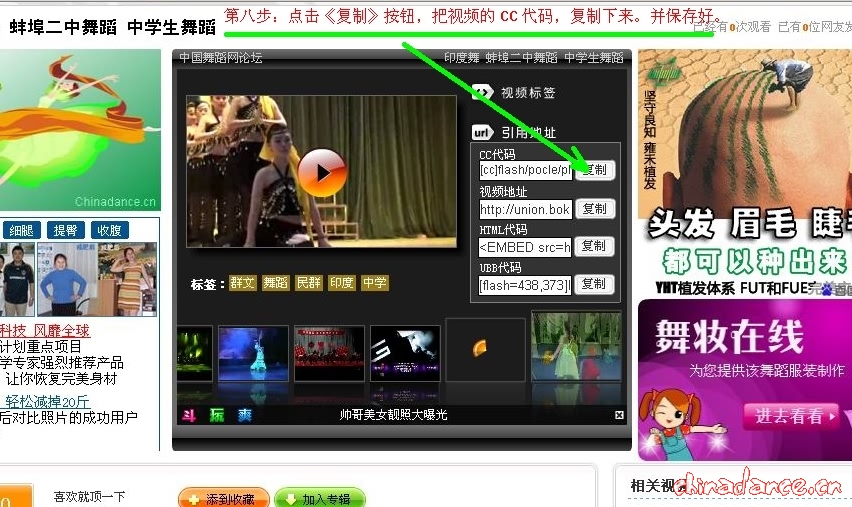Click the 视频地址 field with http://union.bok
This screenshot has width=852, height=507.
pos(525,209)
